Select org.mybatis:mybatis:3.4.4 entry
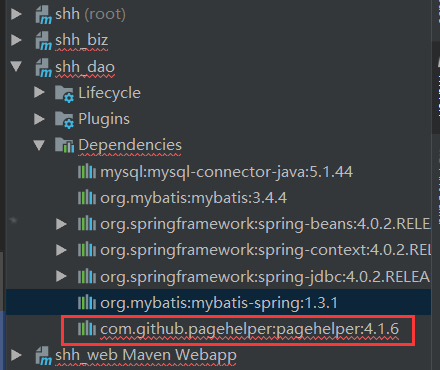The width and height of the screenshot is (440, 370). [x=193, y=198]
